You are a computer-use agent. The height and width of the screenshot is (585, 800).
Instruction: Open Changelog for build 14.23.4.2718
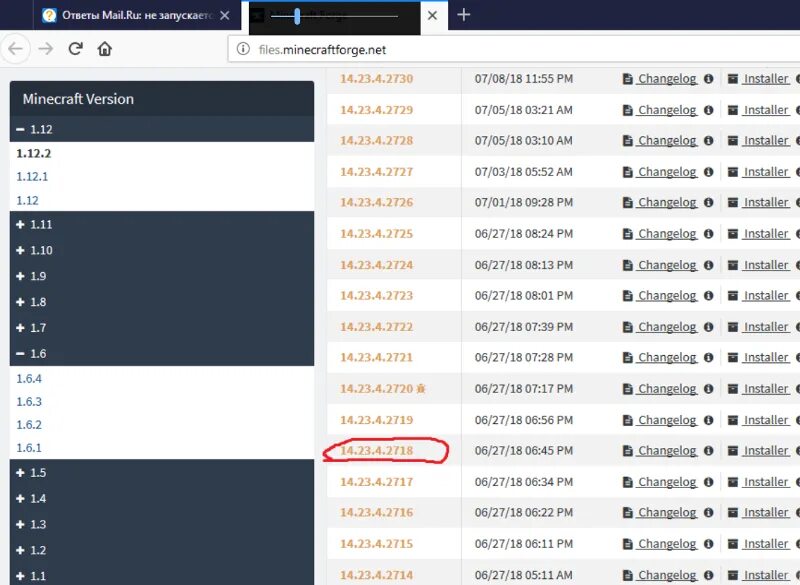coord(667,451)
